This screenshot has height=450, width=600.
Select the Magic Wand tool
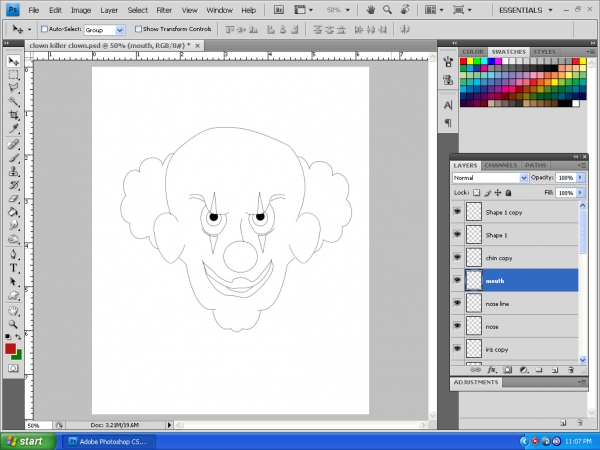[13, 101]
